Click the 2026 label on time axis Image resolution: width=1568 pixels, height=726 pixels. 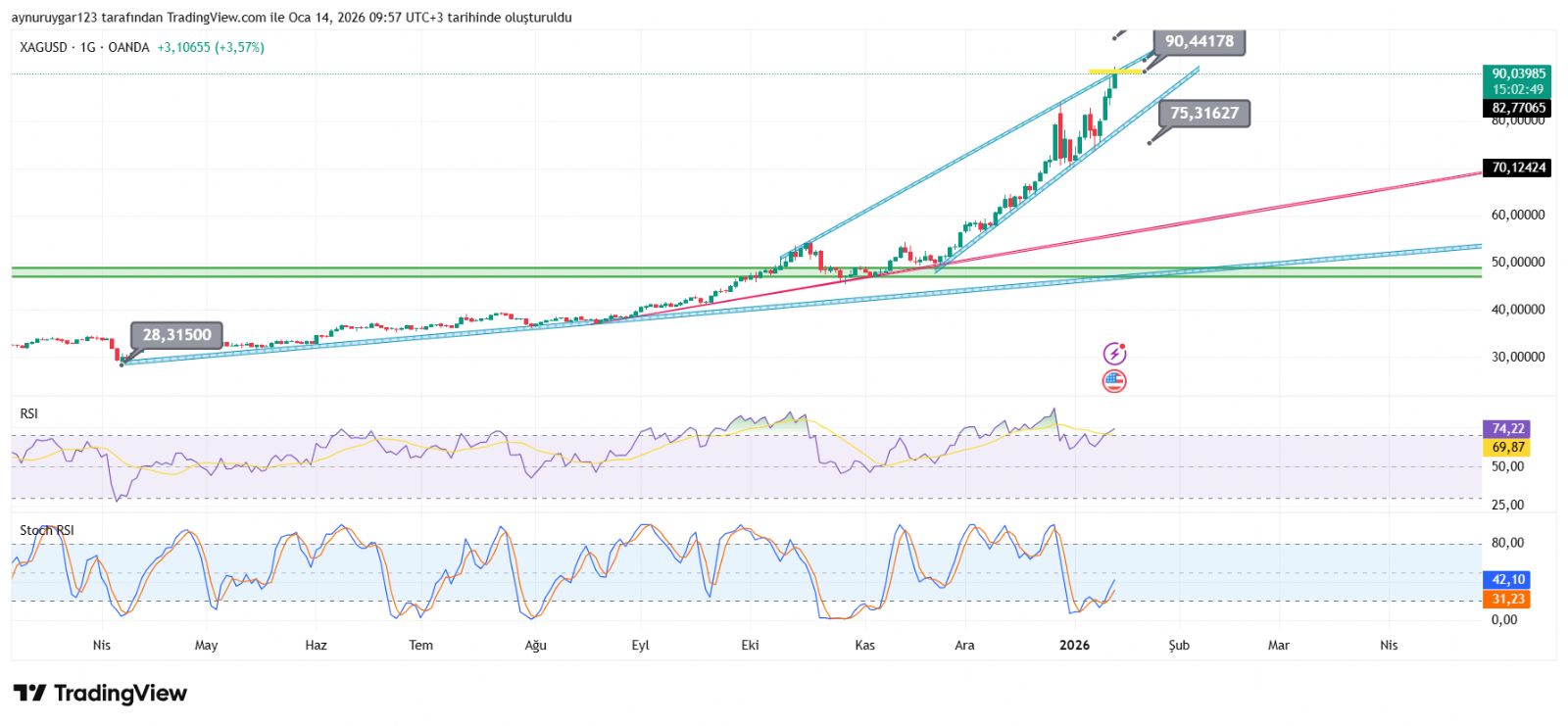[1074, 645]
